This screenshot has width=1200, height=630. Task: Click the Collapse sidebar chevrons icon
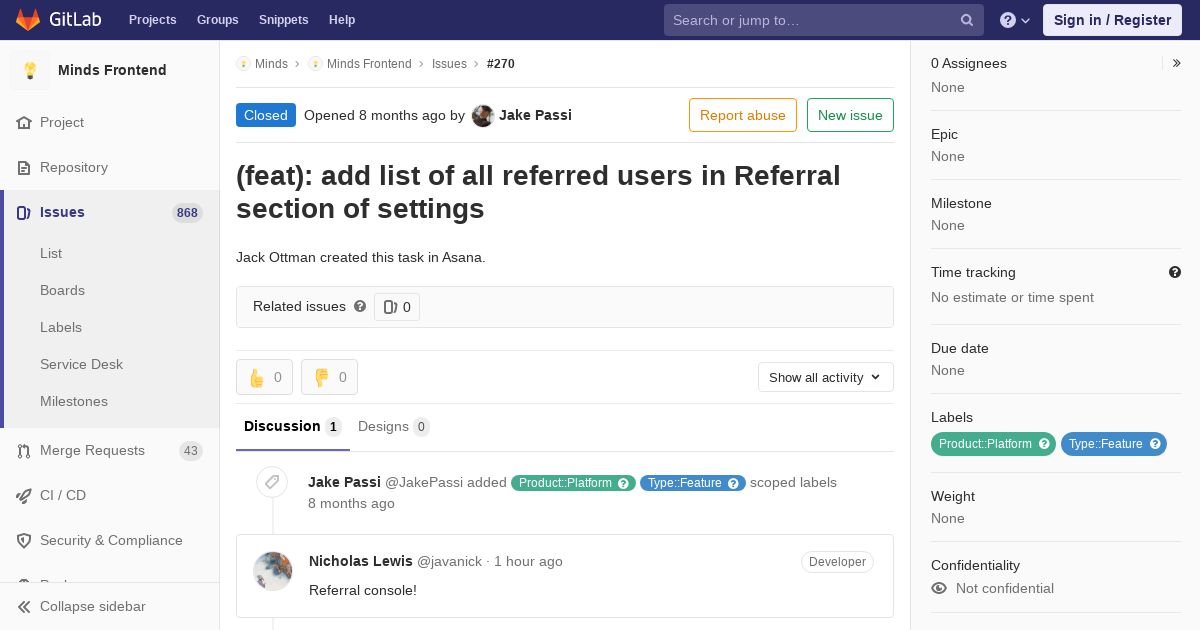point(24,606)
